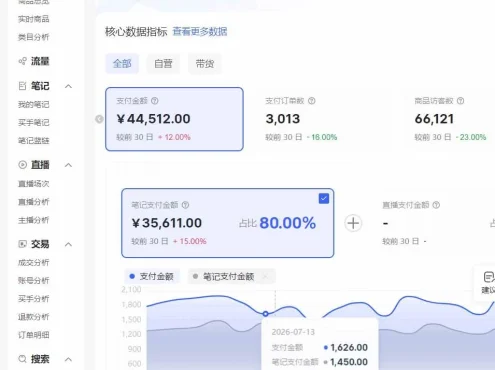Image resolution: width=495 pixels, height=370 pixels.
Task: Click the 核心数据指标 heading
Action: 136,32
